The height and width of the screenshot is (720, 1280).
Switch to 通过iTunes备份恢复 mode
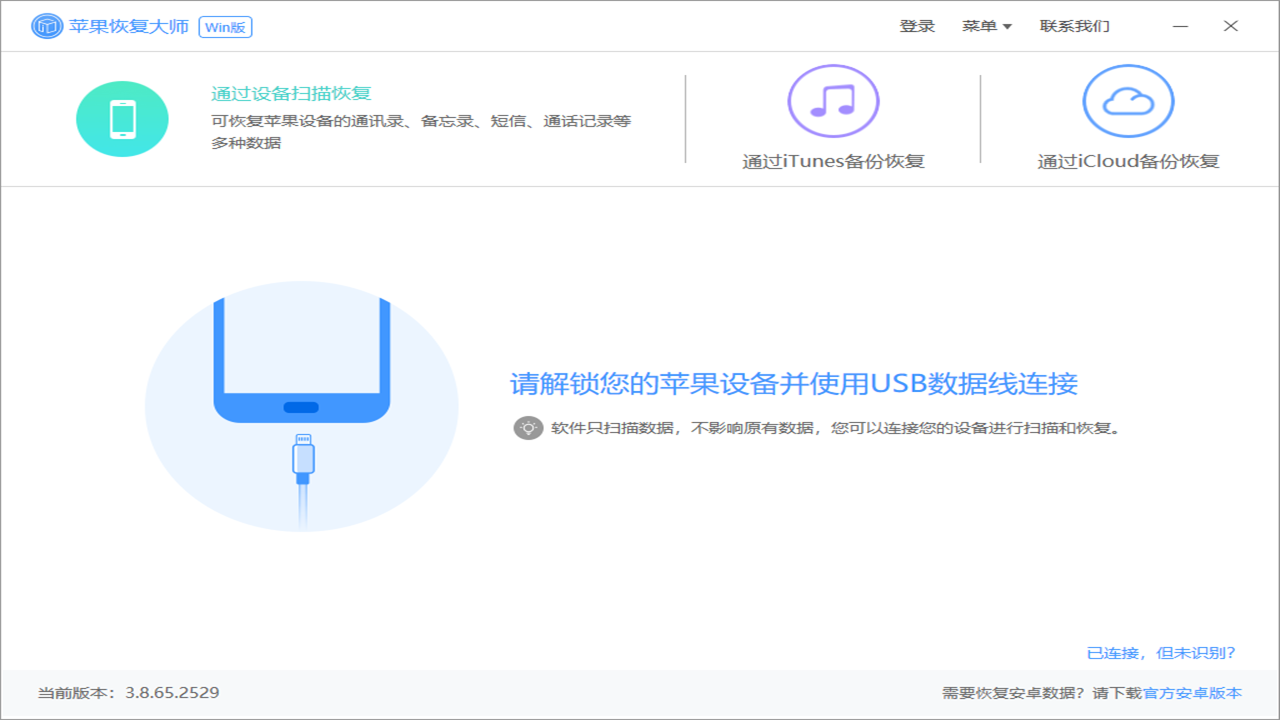tap(833, 161)
